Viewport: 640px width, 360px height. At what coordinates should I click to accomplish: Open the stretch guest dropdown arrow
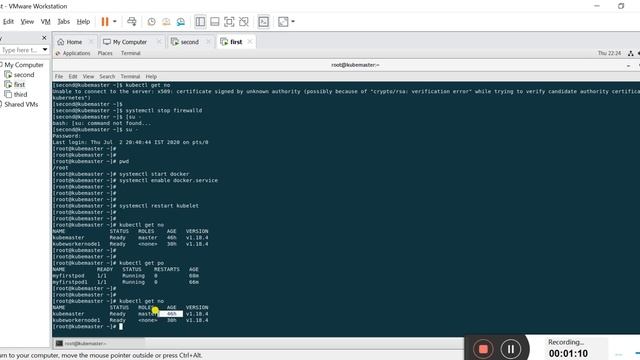click(293, 22)
